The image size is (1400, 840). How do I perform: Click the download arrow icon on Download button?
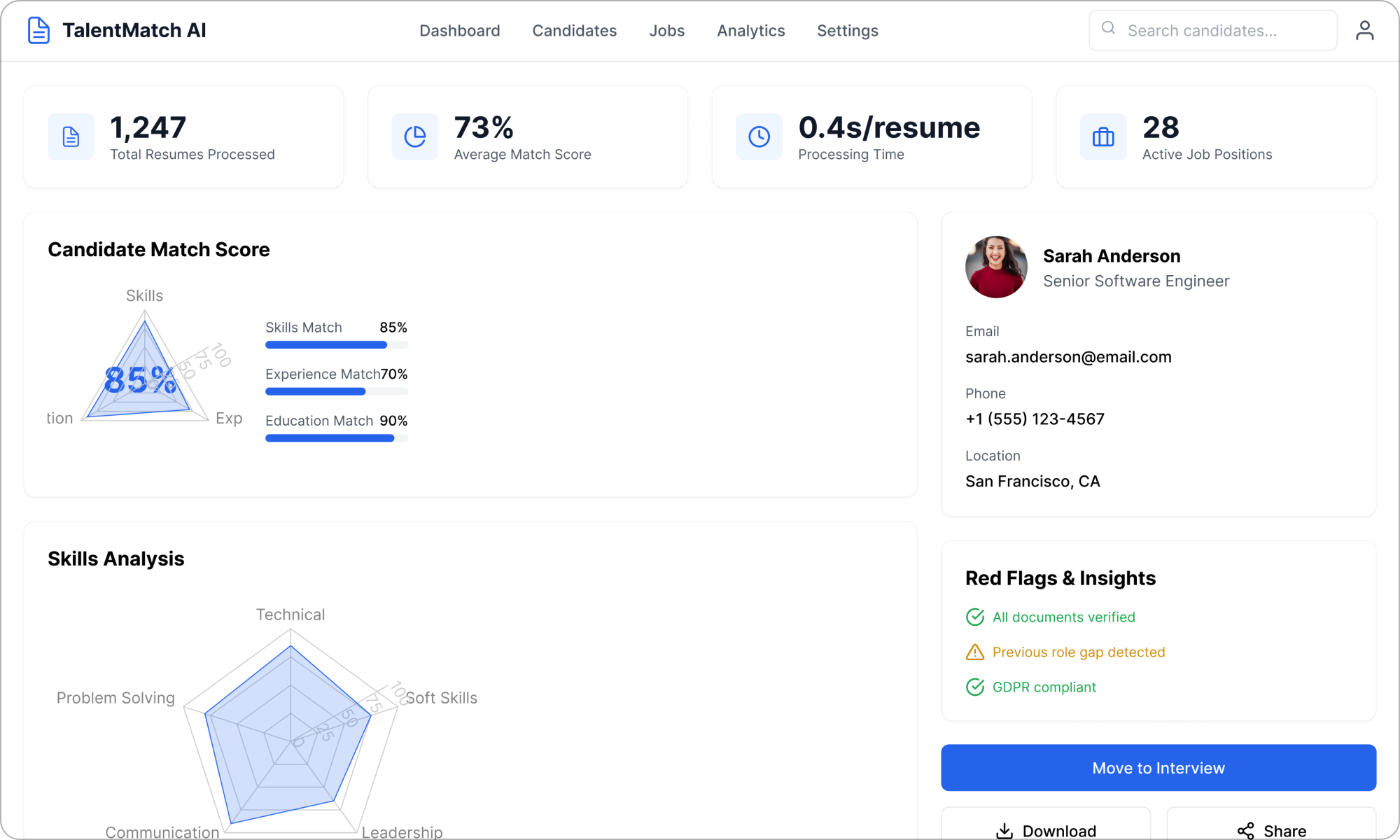pyautogui.click(x=1004, y=830)
